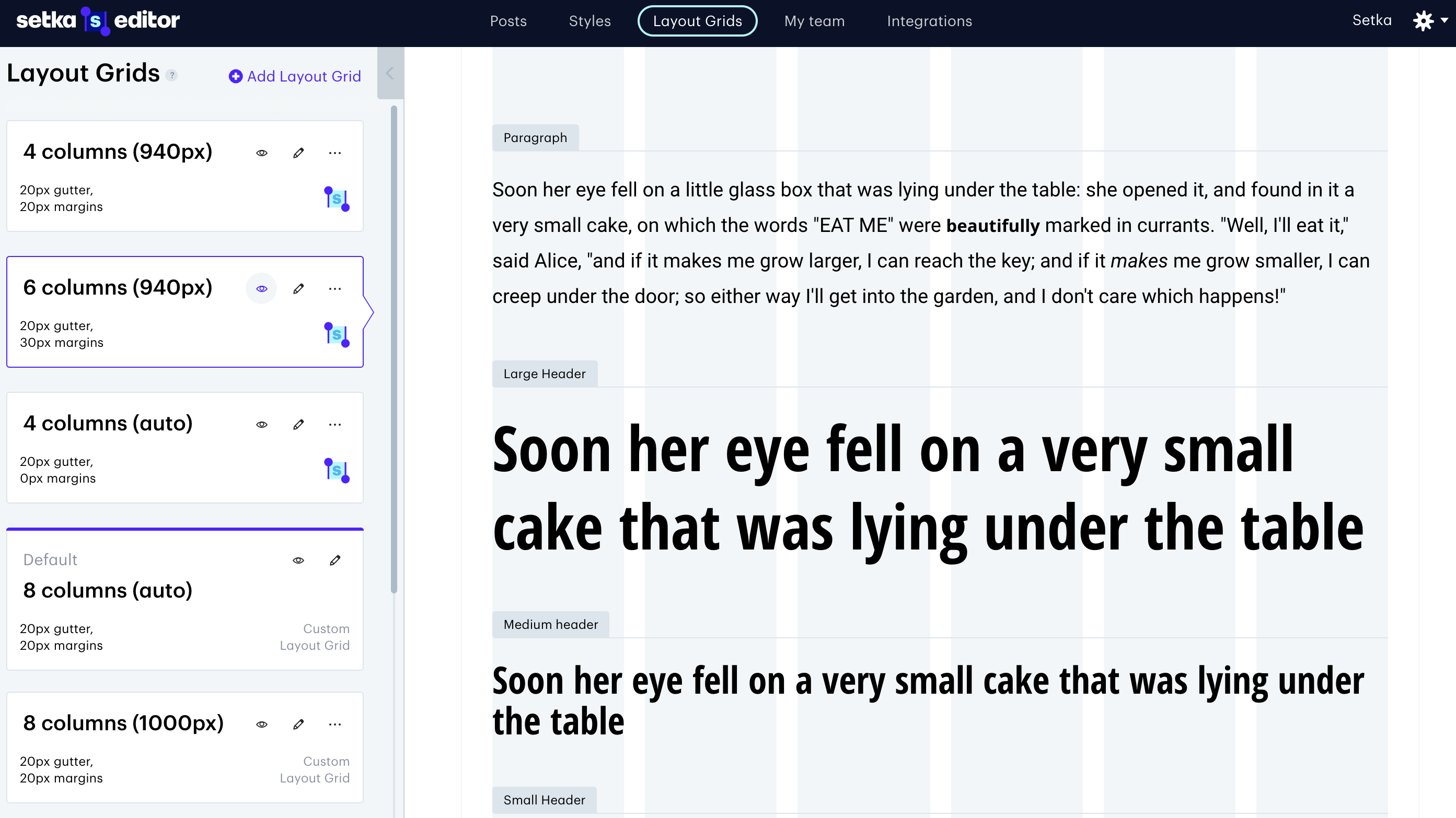Open the Integrations section

coord(929,21)
